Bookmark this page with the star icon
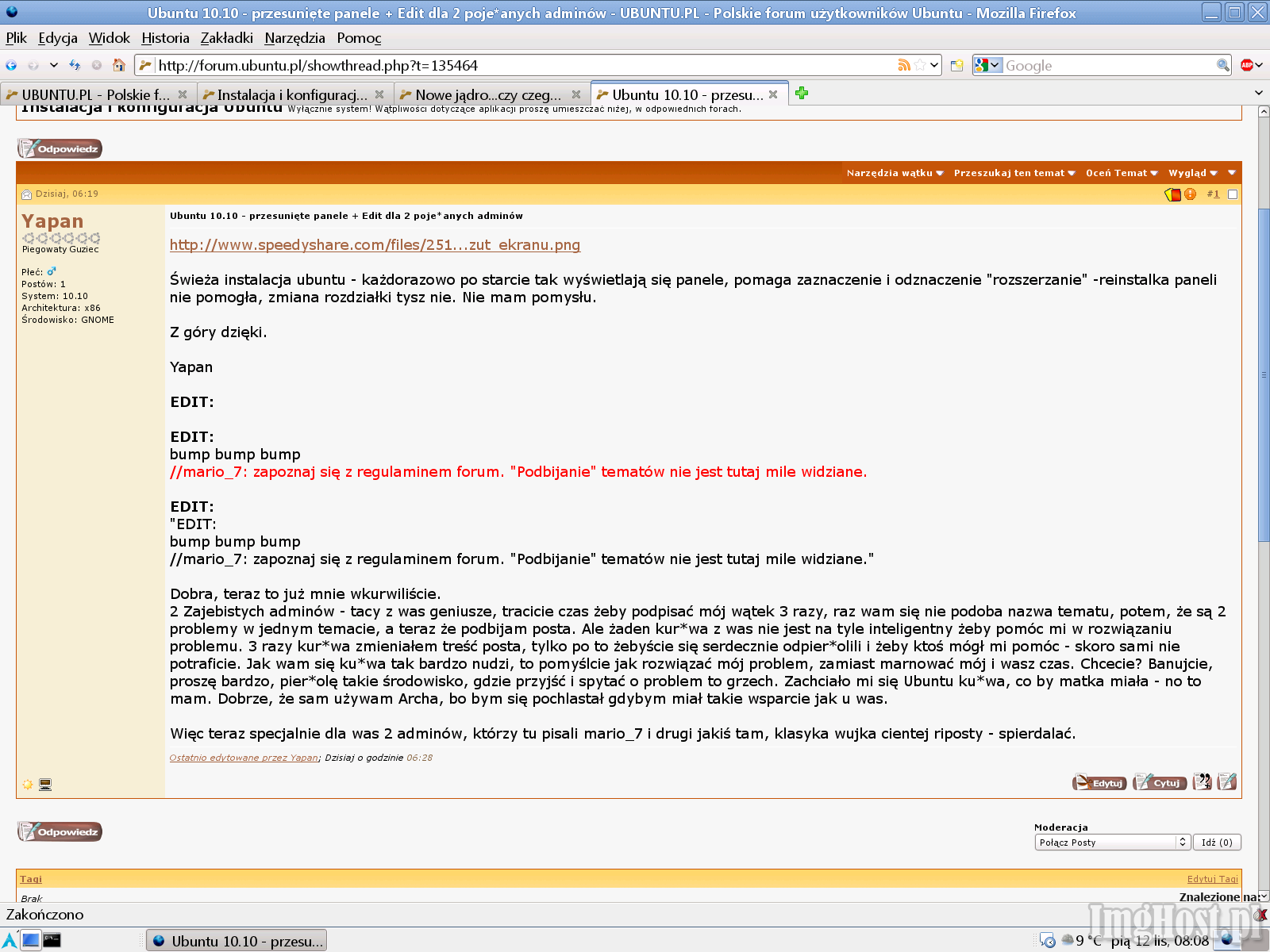The height and width of the screenshot is (952, 1270). [919, 65]
